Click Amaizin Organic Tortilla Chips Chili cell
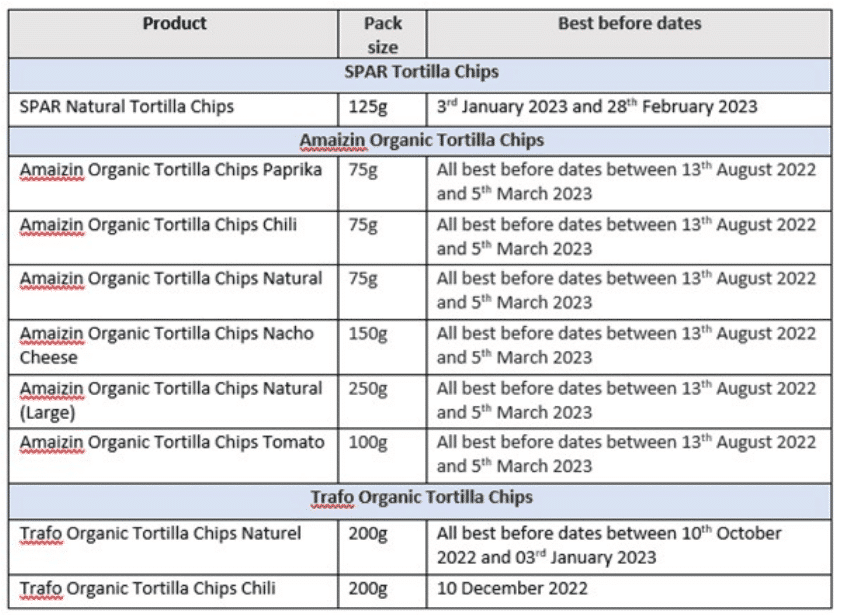Viewport: 846px width, 615px height. (174, 238)
